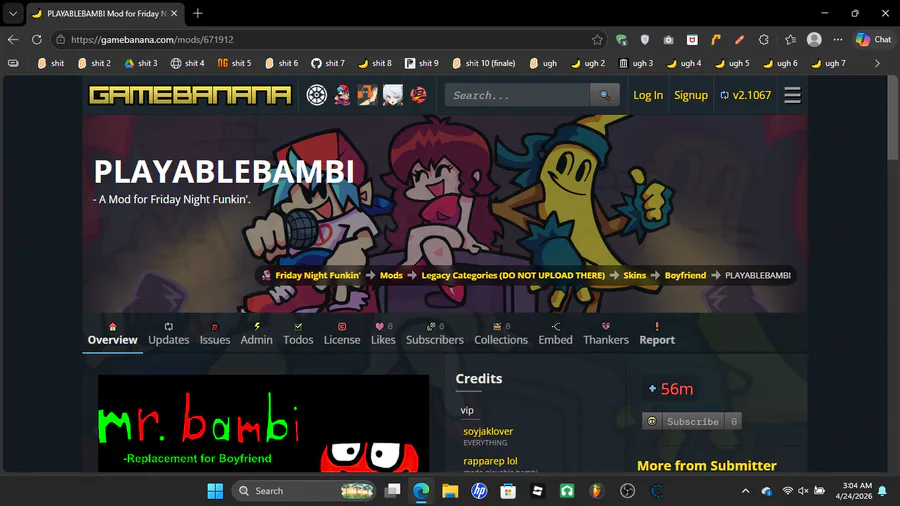Bookmark this page with the star icon

coord(597,40)
